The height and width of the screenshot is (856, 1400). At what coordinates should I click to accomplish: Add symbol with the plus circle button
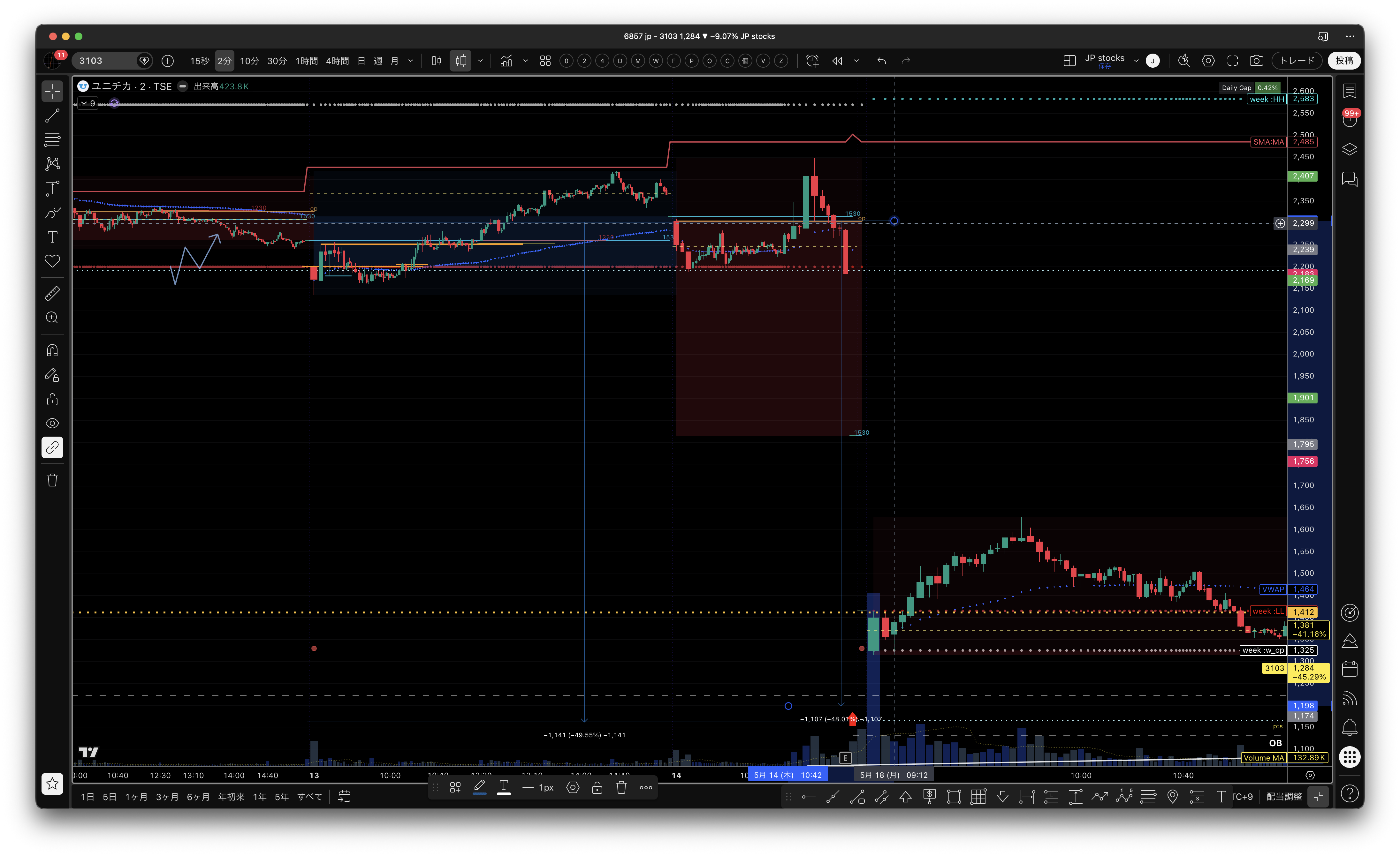click(168, 61)
